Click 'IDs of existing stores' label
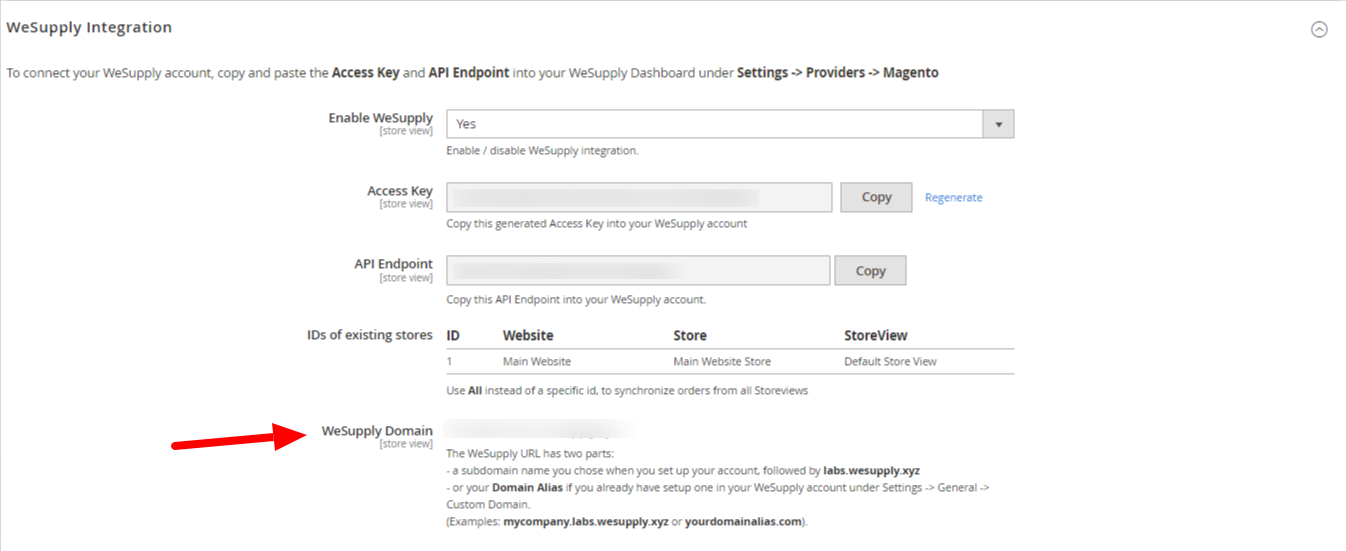The height and width of the screenshot is (551, 1346). coord(370,335)
